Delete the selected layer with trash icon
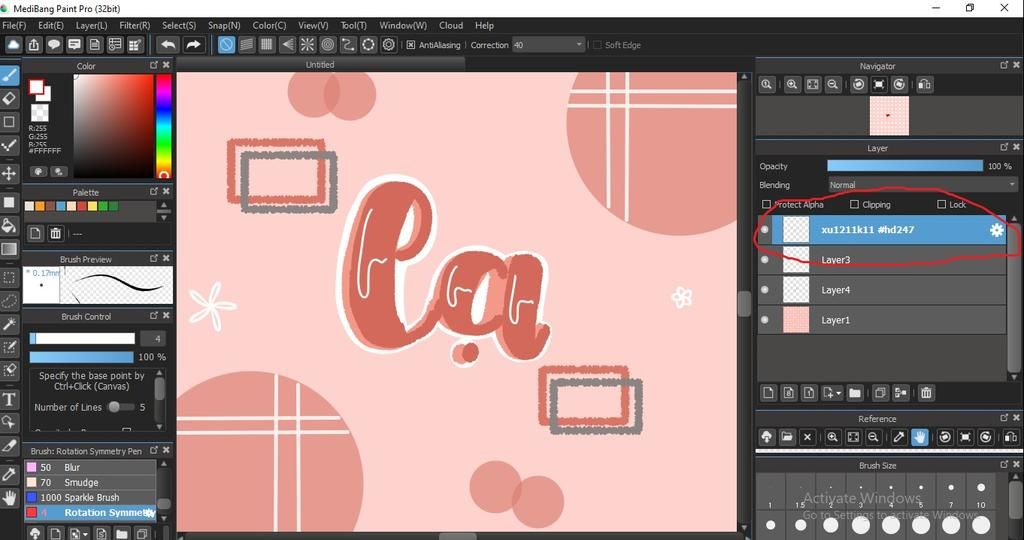 (926, 392)
